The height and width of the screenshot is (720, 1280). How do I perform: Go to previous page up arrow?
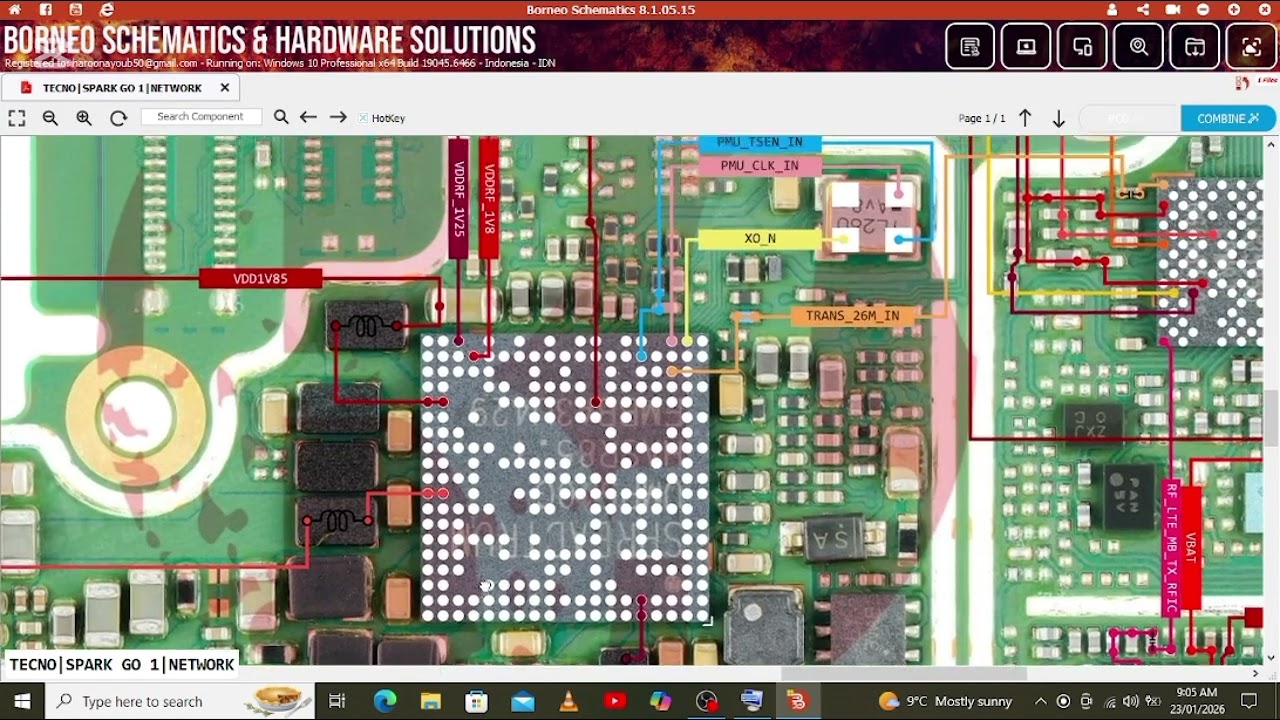tap(1025, 118)
